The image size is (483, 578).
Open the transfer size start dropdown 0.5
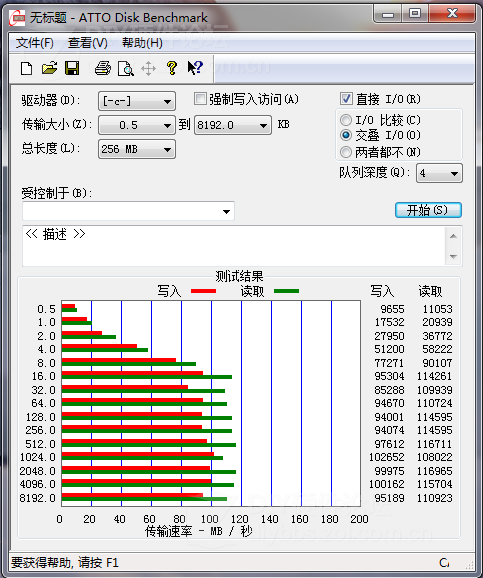137,125
